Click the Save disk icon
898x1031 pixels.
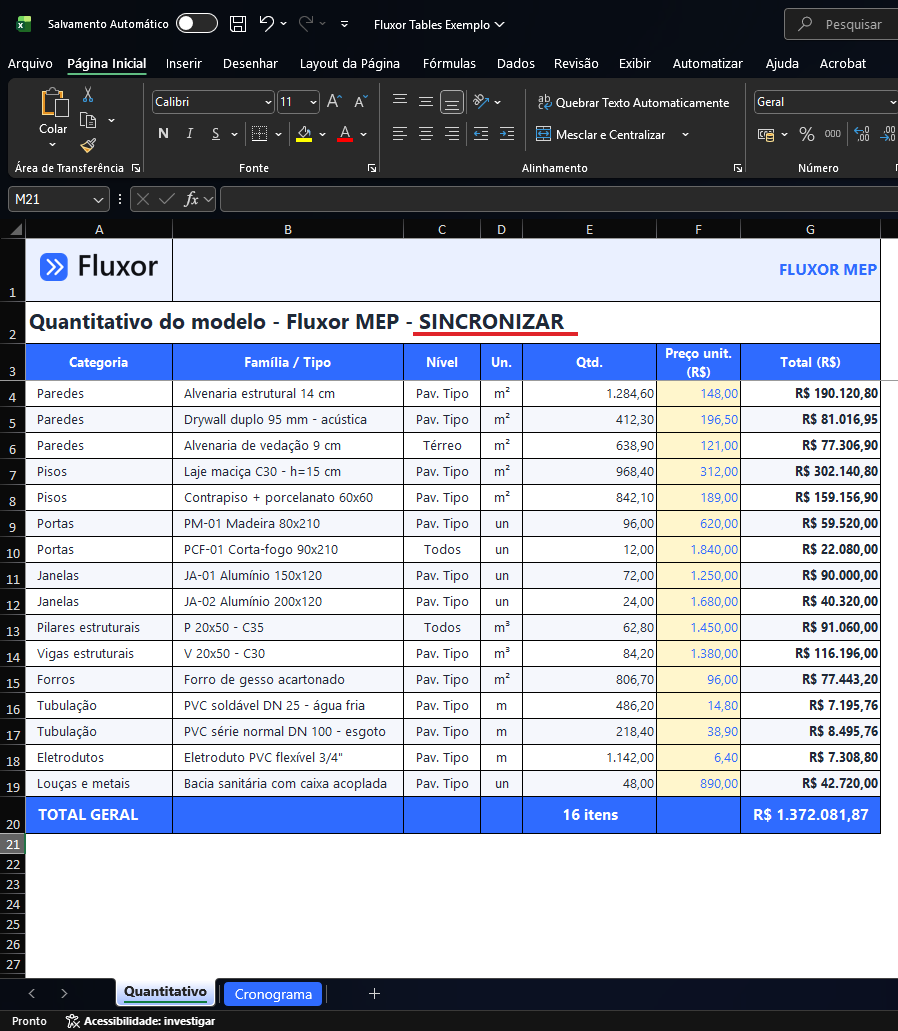pos(238,24)
